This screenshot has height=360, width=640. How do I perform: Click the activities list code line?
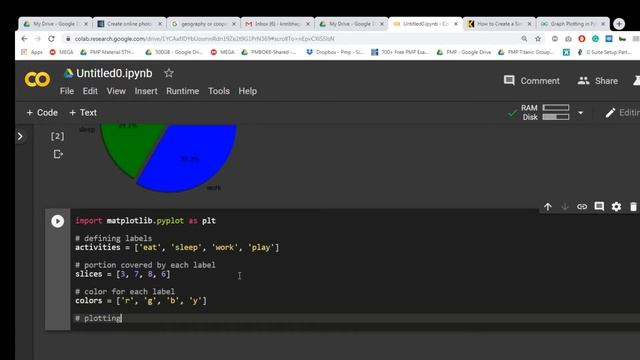pos(177,247)
